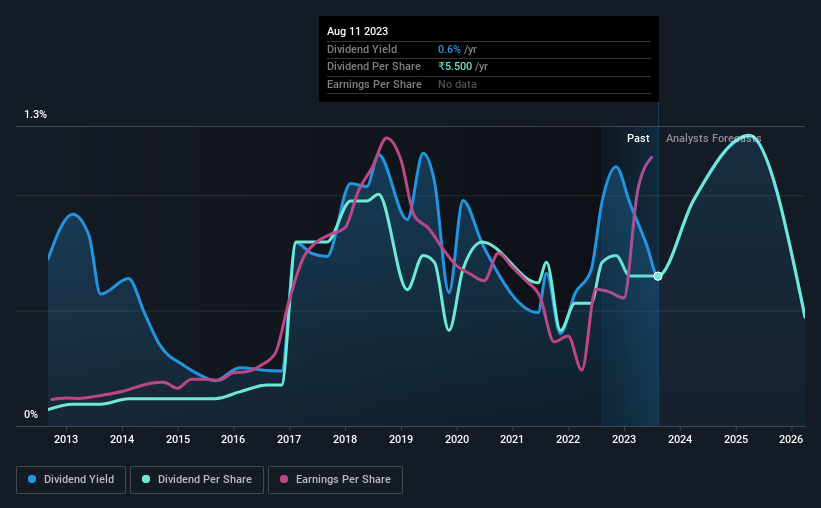The height and width of the screenshot is (508, 821).
Task: Click the 'Dividend Yield' row label in tooltip
Action: pos(362,49)
